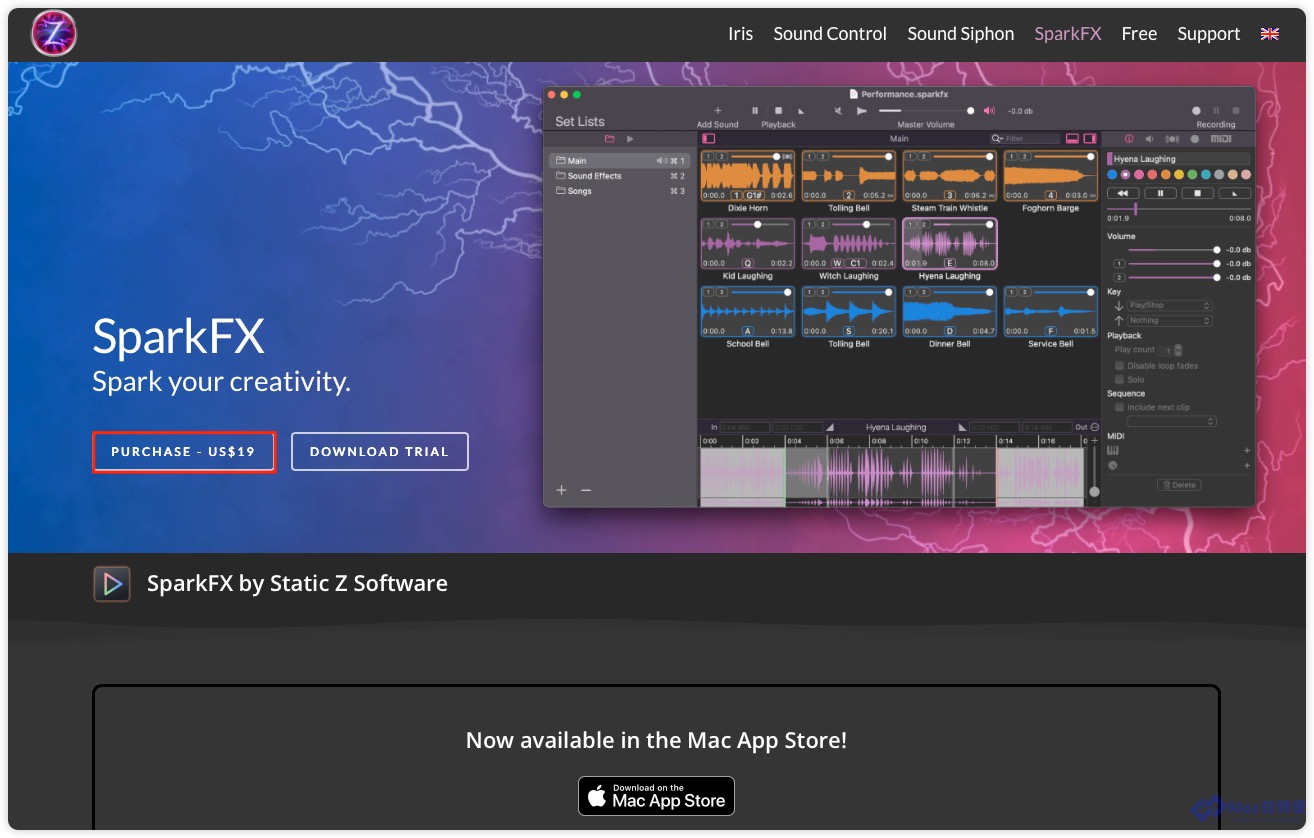
Task: Click the Delete button in inspector
Action: click(x=1179, y=485)
